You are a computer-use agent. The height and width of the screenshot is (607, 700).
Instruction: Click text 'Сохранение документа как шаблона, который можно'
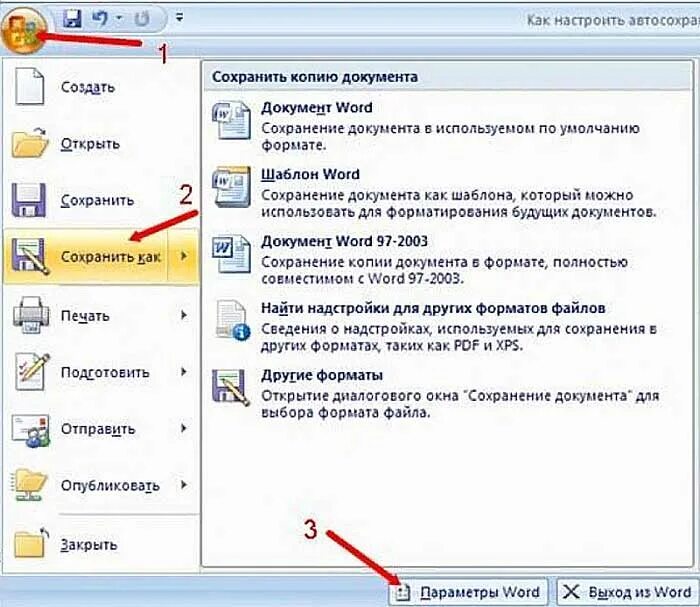pos(447,195)
